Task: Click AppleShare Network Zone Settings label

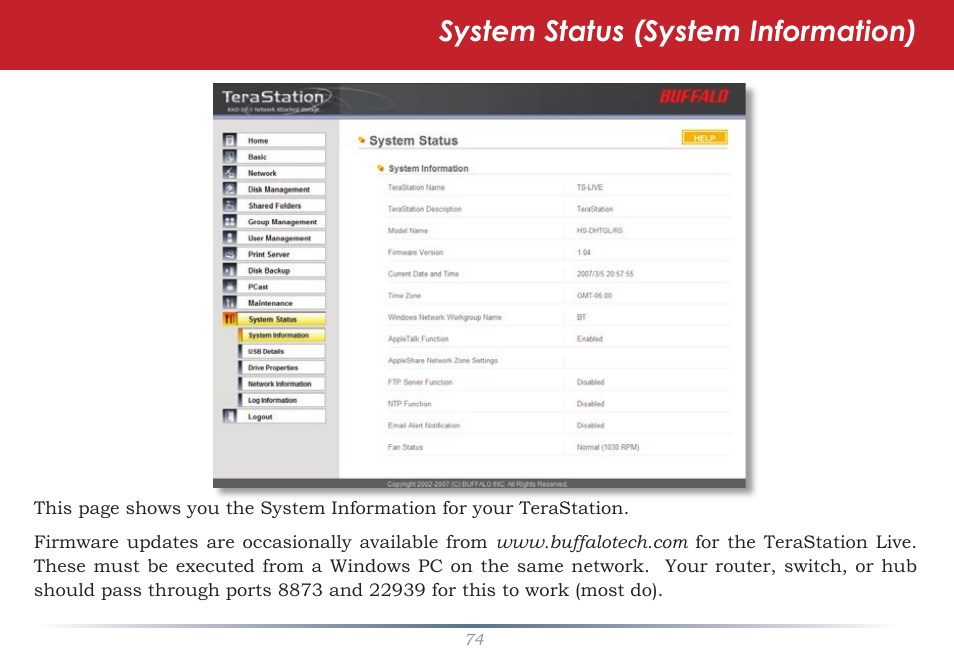Action: [442, 360]
